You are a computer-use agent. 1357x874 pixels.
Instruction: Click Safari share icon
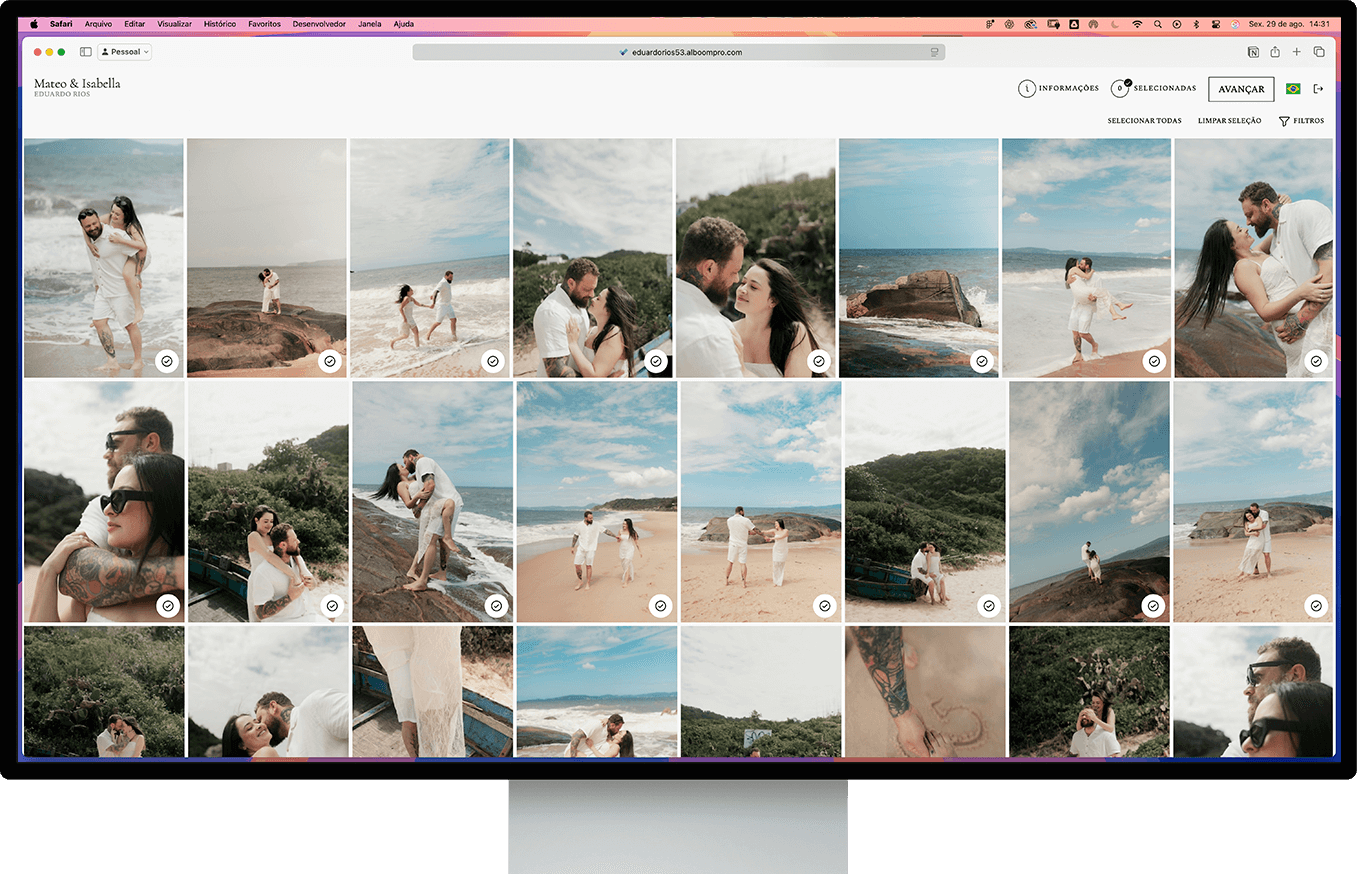click(1275, 52)
